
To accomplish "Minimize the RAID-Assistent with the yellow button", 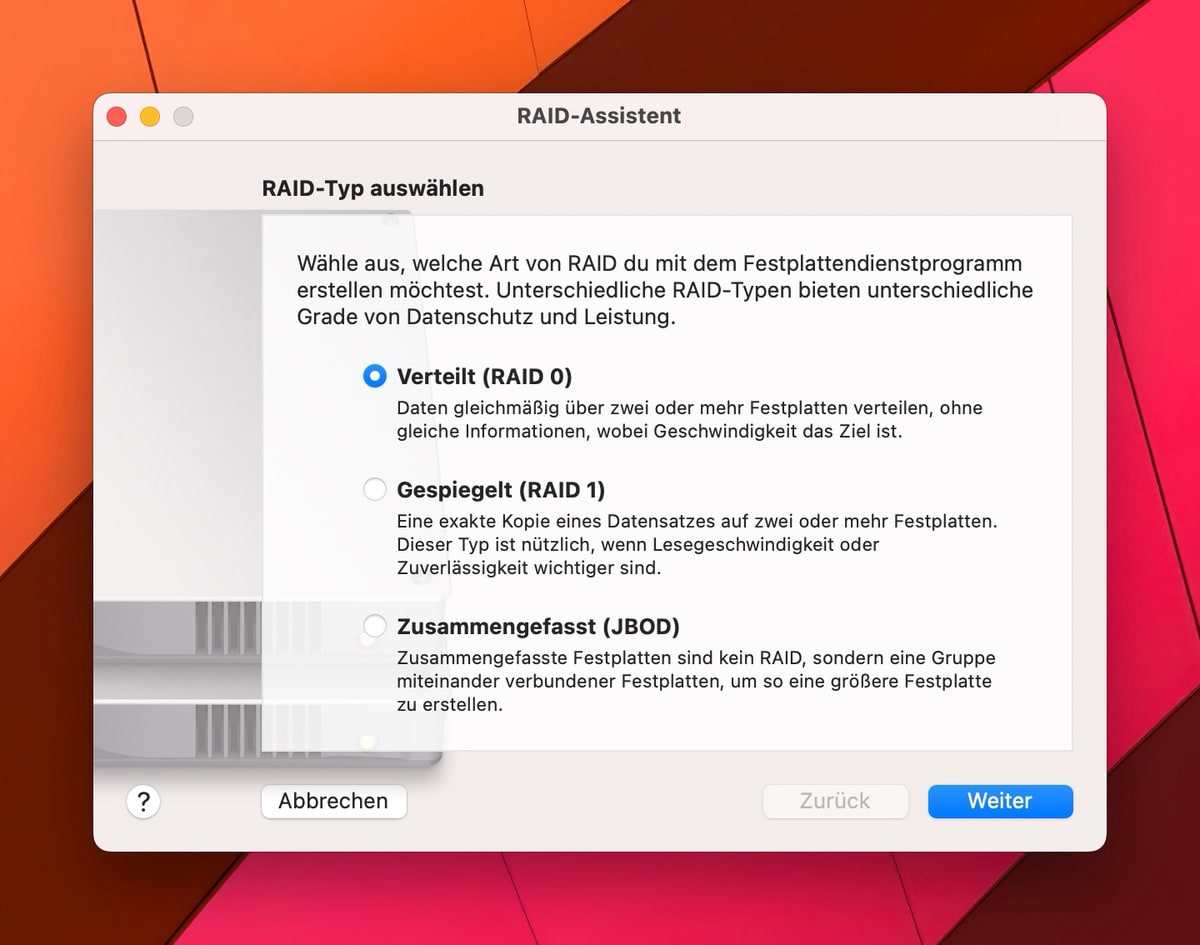I will click(150, 116).
